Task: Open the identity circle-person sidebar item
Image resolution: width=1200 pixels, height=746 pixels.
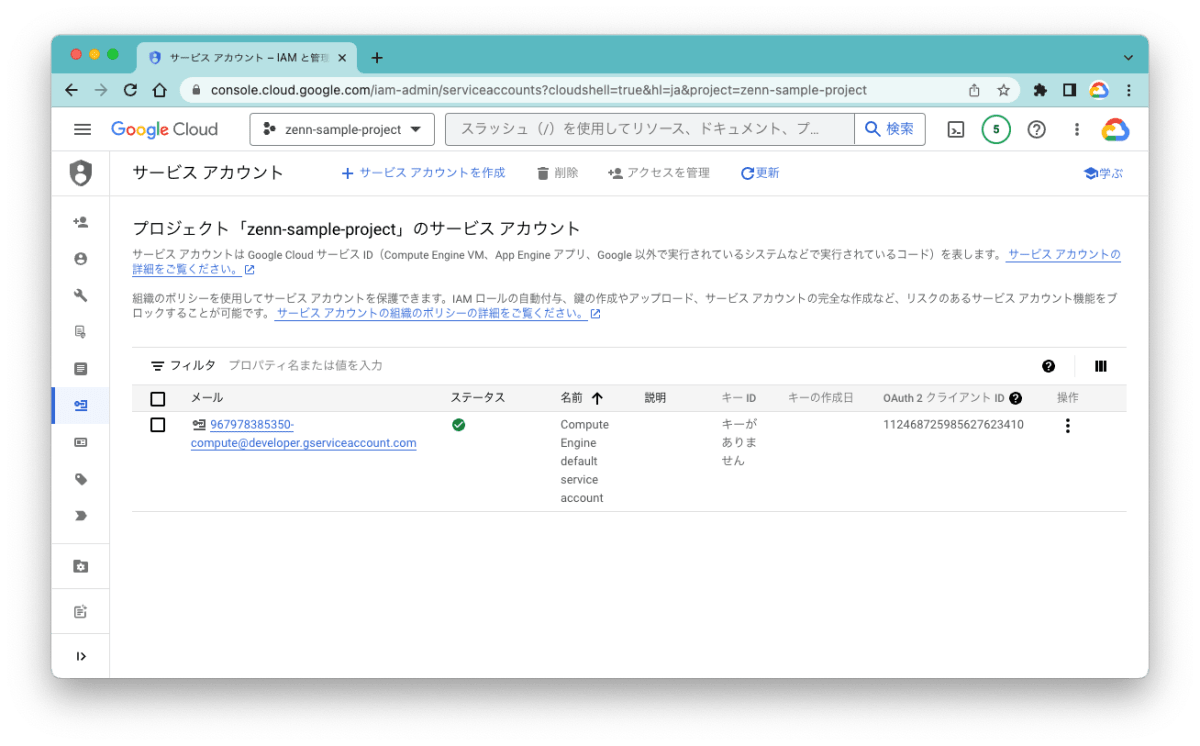Action: pyautogui.click(x=81, y=259)
